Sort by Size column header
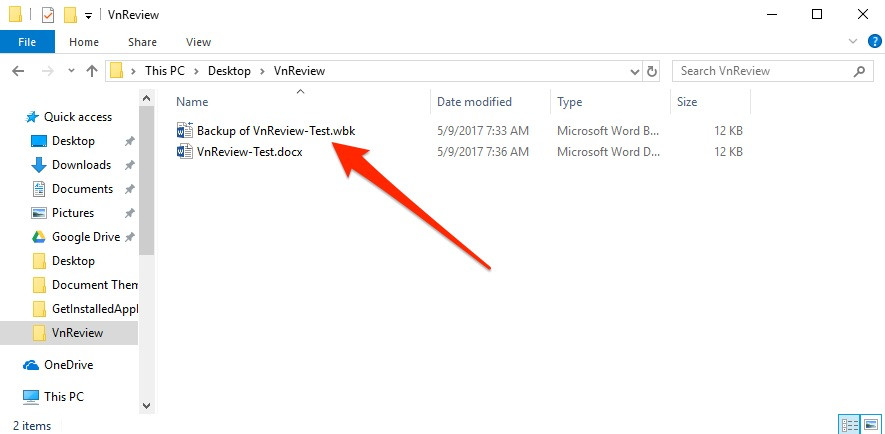The width and height of the screenshot is (885, 434). pyautogui.click(x=687, y=102)
